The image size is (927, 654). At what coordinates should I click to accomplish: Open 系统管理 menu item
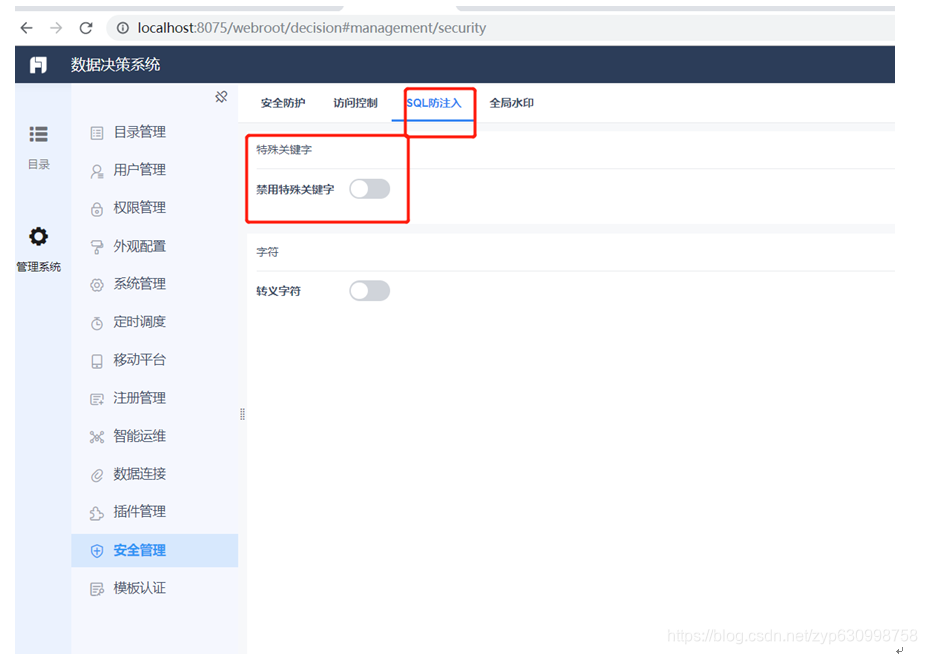tap(155, 284)
